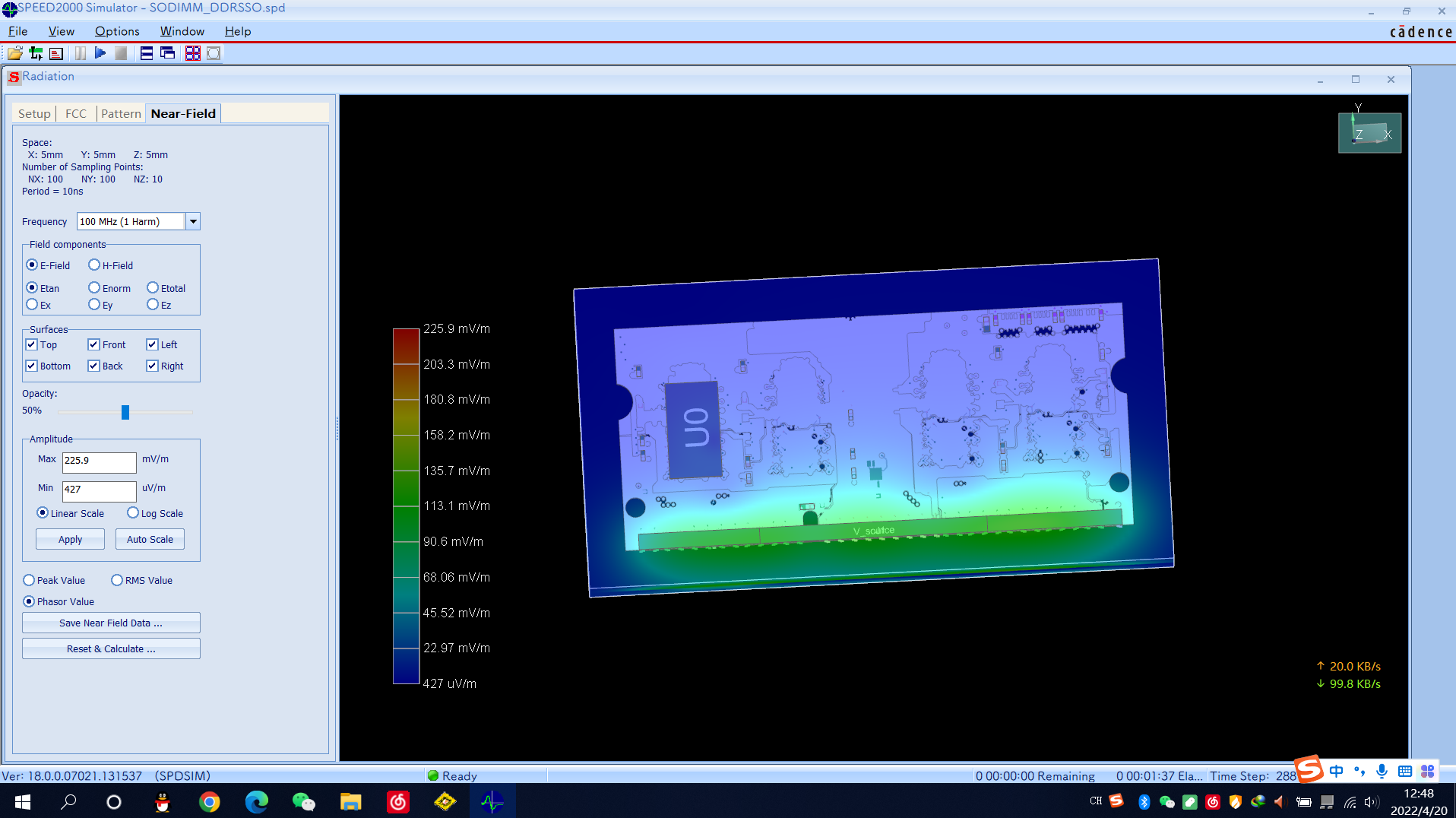
Task: Click the Opacity slider handle
Action: 125,412
